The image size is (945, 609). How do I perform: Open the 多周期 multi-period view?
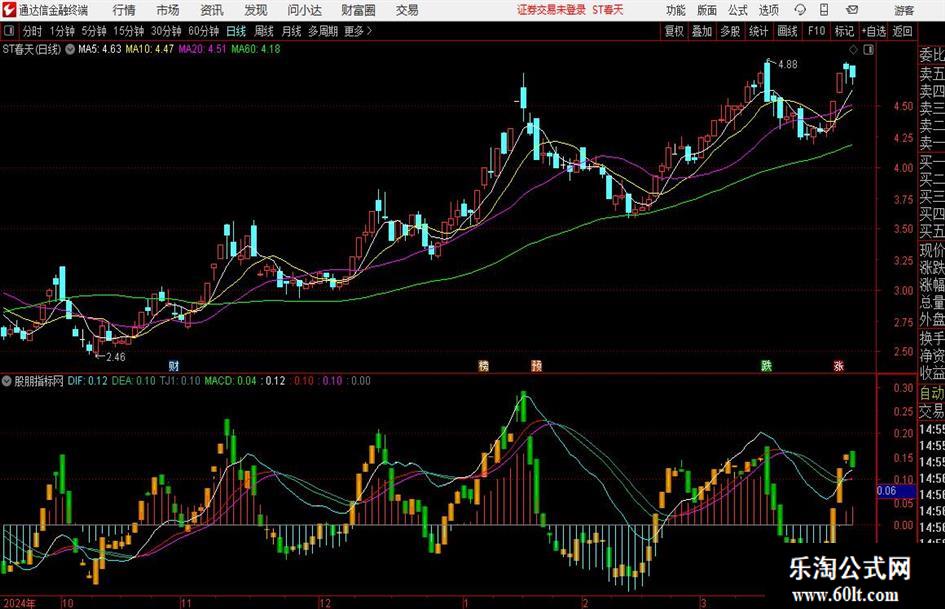coord(323,31)
